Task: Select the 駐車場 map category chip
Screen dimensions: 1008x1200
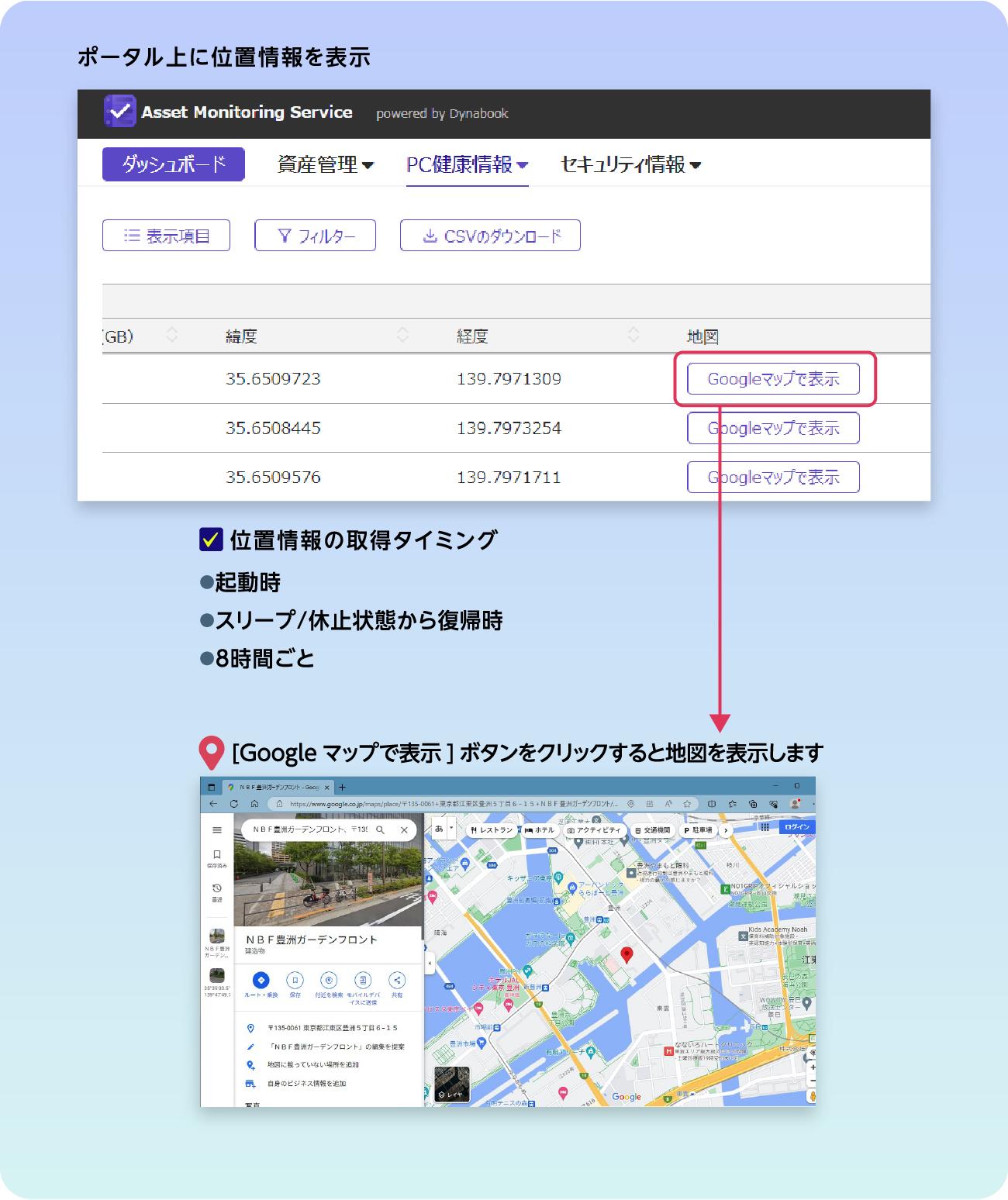Action: [x=697, y=830]
